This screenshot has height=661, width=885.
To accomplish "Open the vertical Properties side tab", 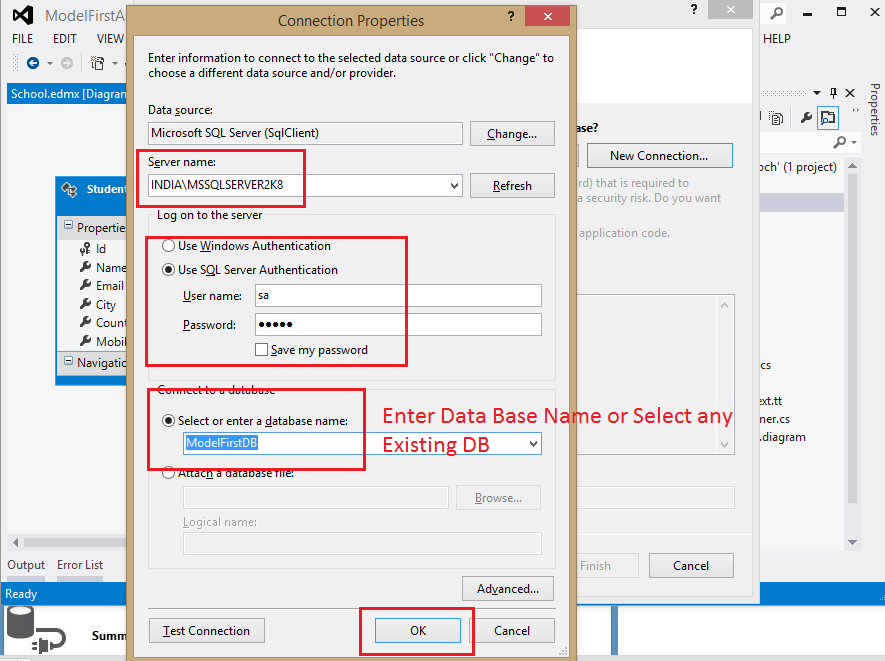I will 875,109.
